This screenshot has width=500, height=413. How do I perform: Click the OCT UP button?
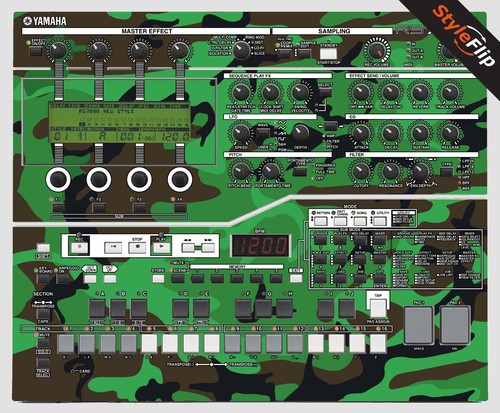click(110, 279)
